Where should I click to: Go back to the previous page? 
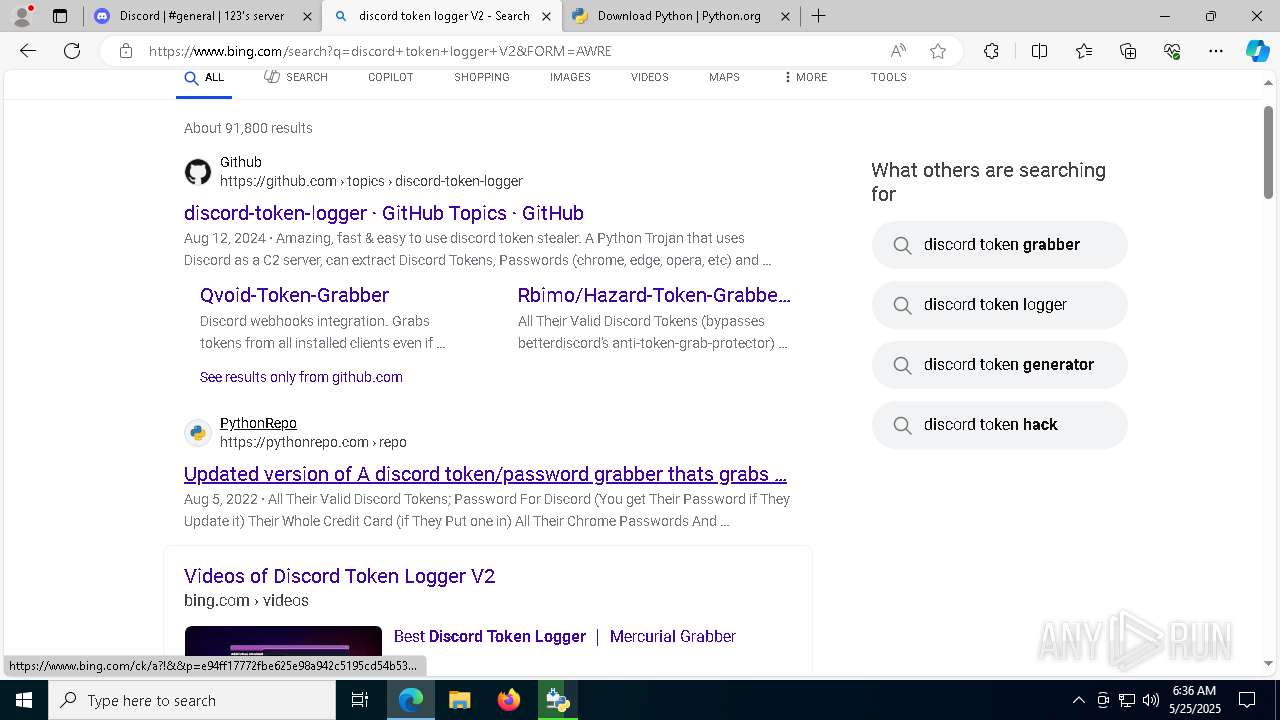point(28,51)
